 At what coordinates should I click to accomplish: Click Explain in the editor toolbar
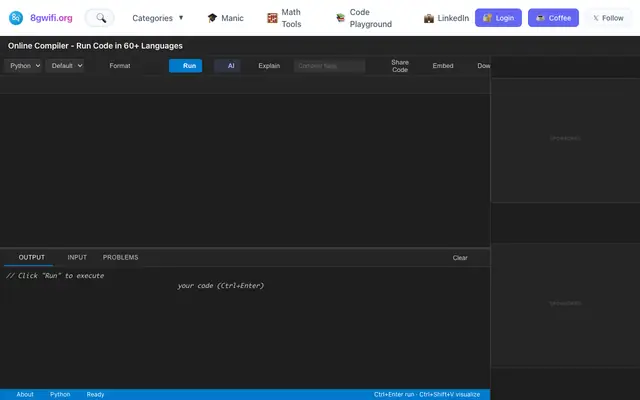[x=269, y=66]
